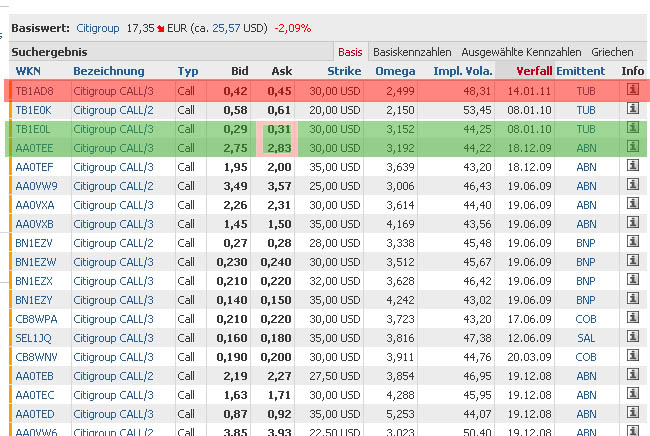This screenshot has width=650, height=436.
Task: Click emittent ABN in AA0TEF row
Action: 586,167
